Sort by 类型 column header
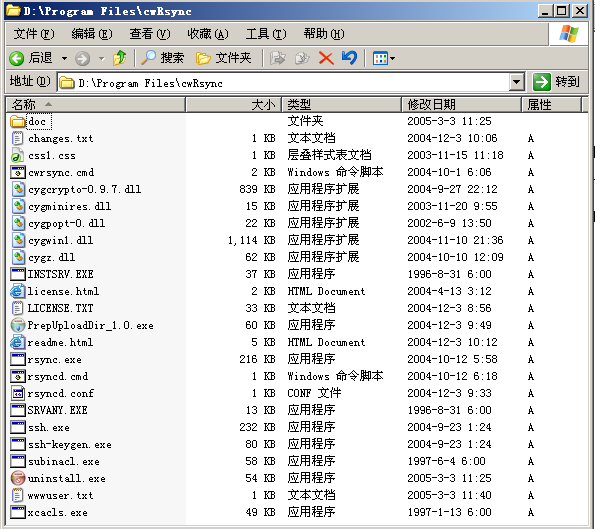 (342, 104)
